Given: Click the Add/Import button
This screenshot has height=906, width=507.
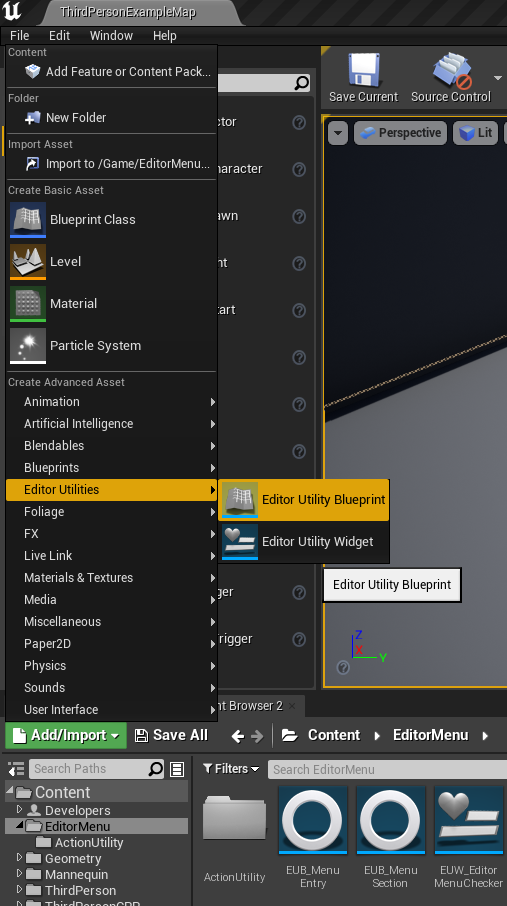Looking at the screenshot, I should pyautogui.click(x=66, y=736).
